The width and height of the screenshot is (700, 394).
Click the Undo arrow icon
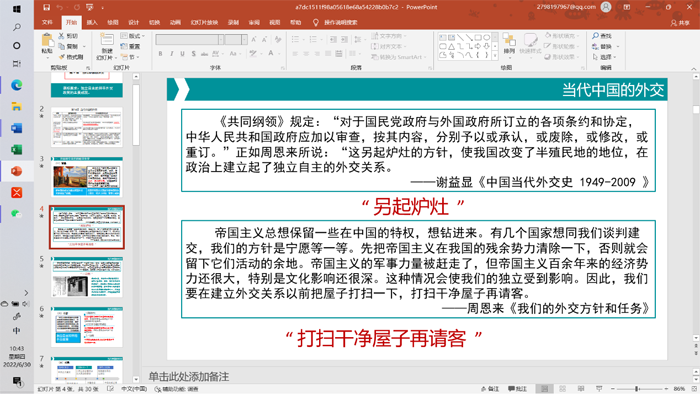click(x=60, y=7)
